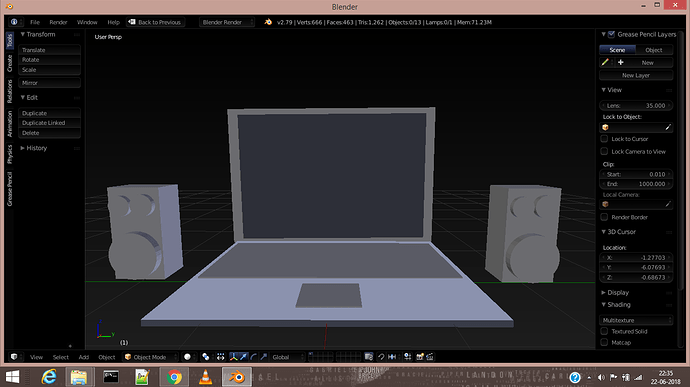Viewport: 690px width, 387px height.
Task: Click the viewport shading sphere icon
Action: (x=187, y=357)
